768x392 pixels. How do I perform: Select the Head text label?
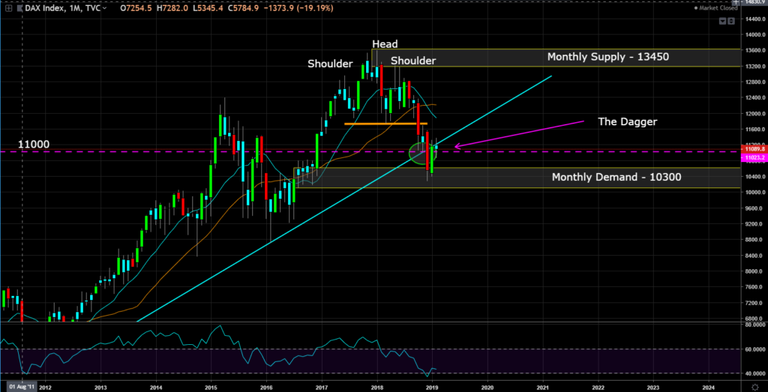[x=385, y=44]
